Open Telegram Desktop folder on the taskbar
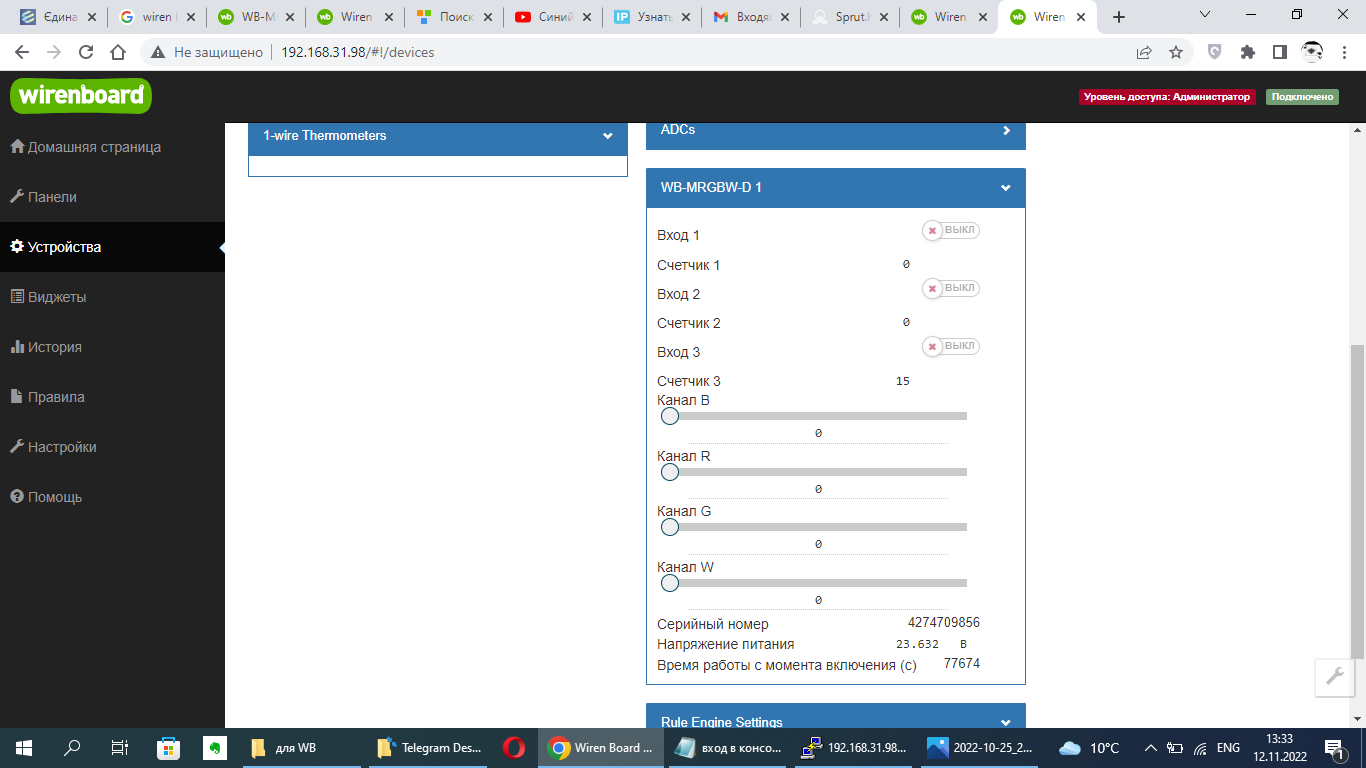1366x768 pixels. click(x=429, y=747)
